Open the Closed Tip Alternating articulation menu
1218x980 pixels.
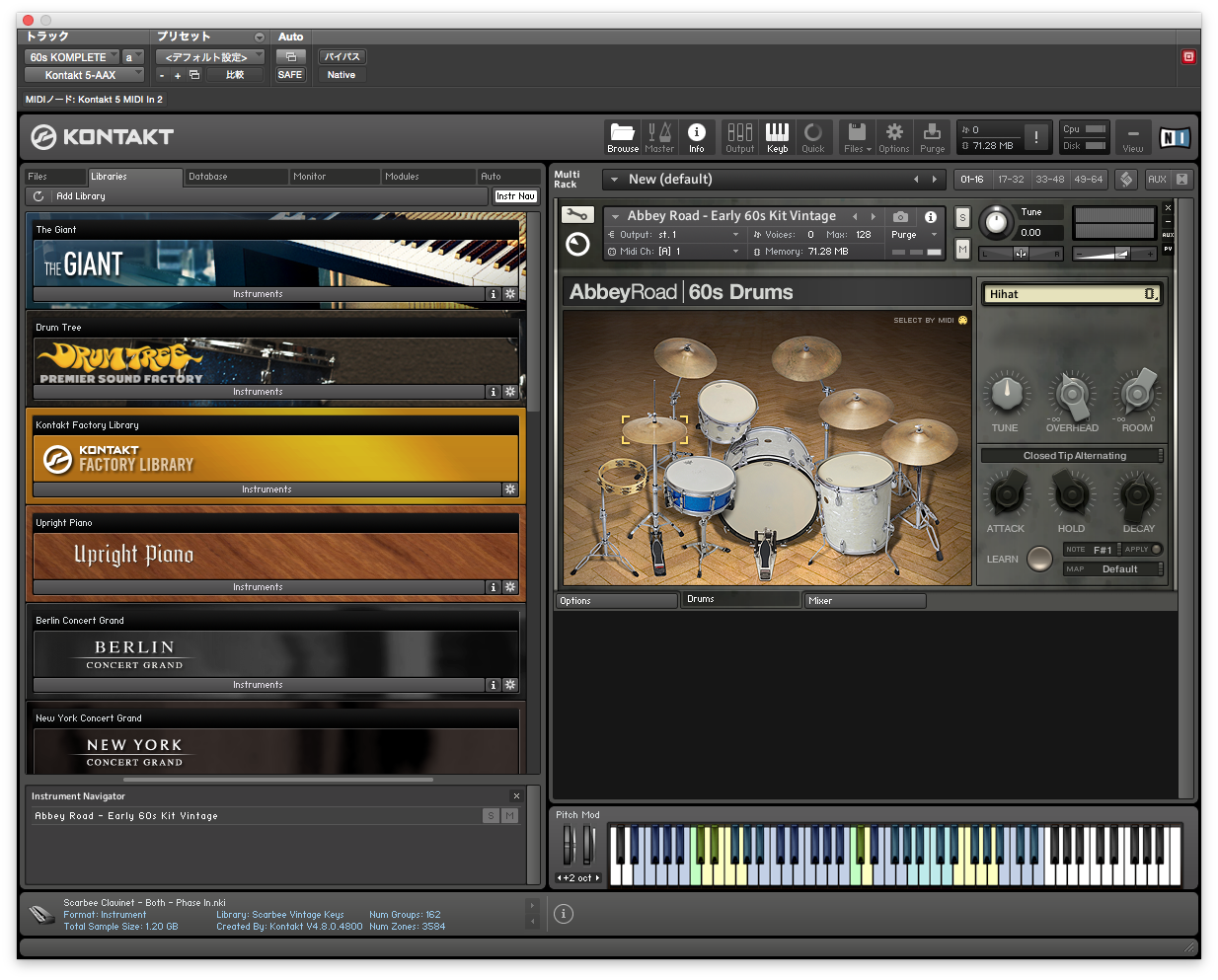pyautogui.click(x=1073, y=456)
